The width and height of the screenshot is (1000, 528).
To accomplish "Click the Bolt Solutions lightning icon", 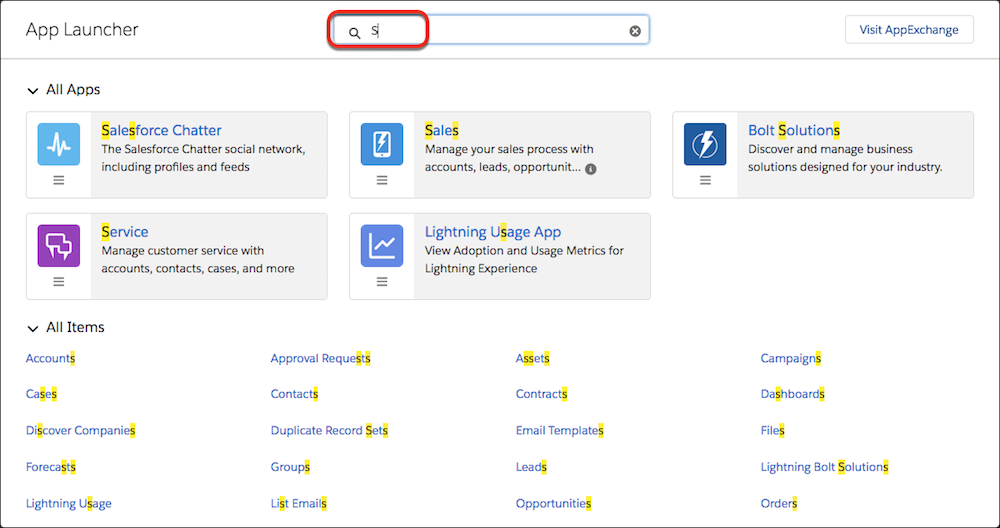I will pos(705,144).
